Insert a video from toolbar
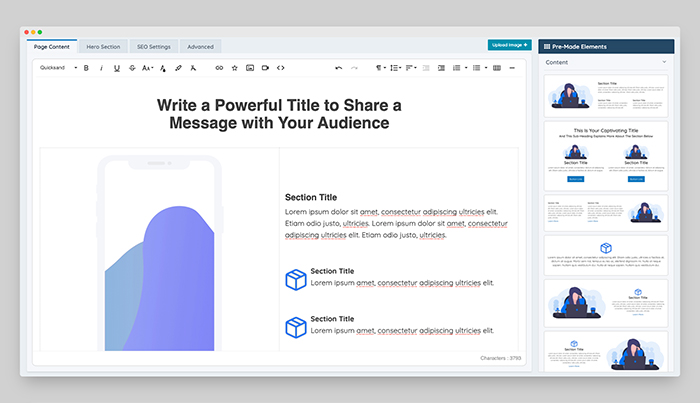 265,68
